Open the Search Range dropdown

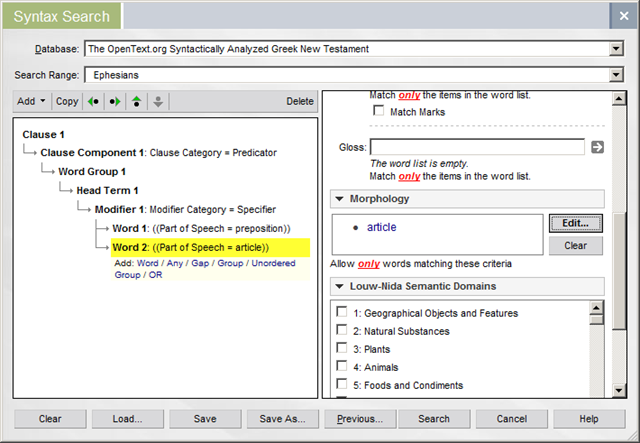point(616,74)
